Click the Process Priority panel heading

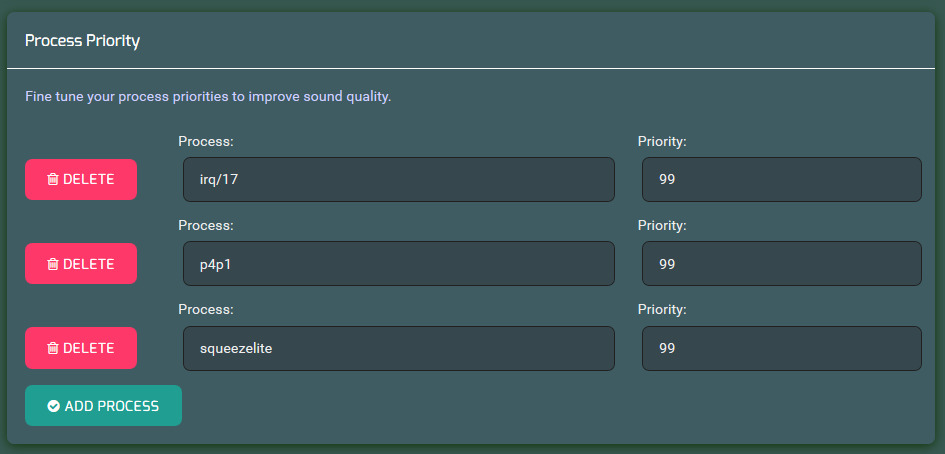click(83, 41)
